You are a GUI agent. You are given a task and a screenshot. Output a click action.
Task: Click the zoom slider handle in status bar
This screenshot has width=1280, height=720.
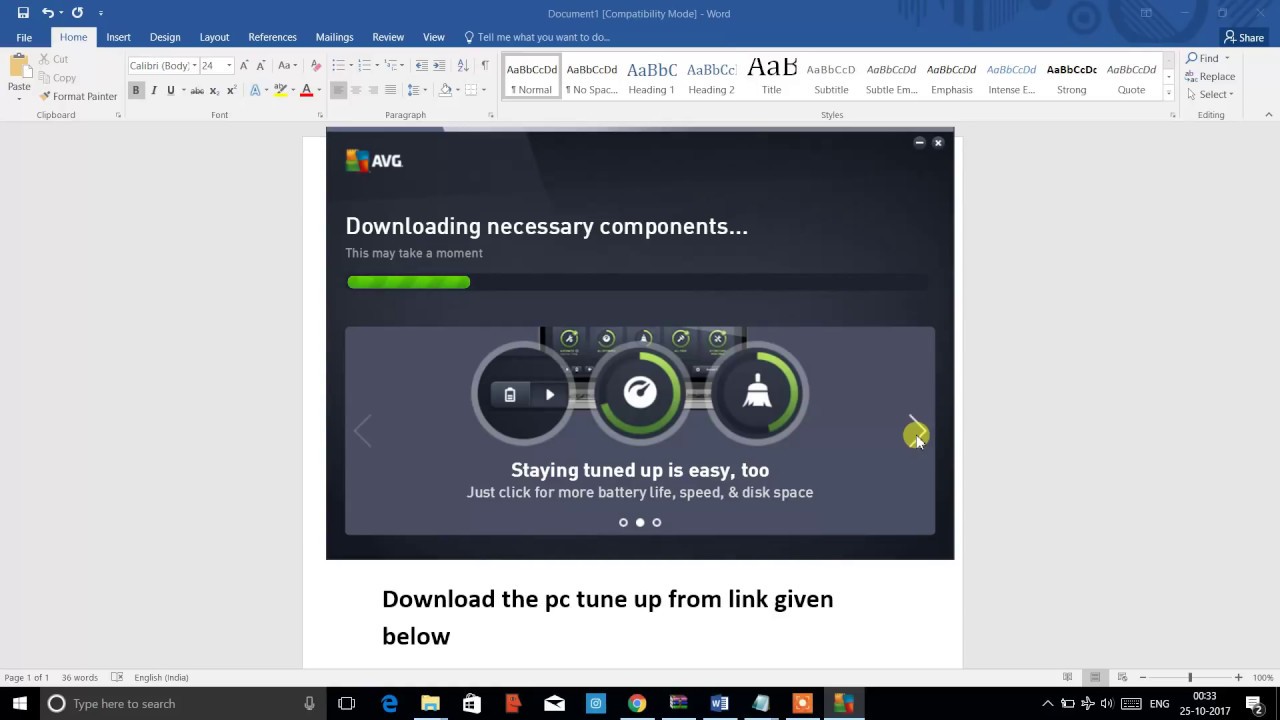(1190, 677)
